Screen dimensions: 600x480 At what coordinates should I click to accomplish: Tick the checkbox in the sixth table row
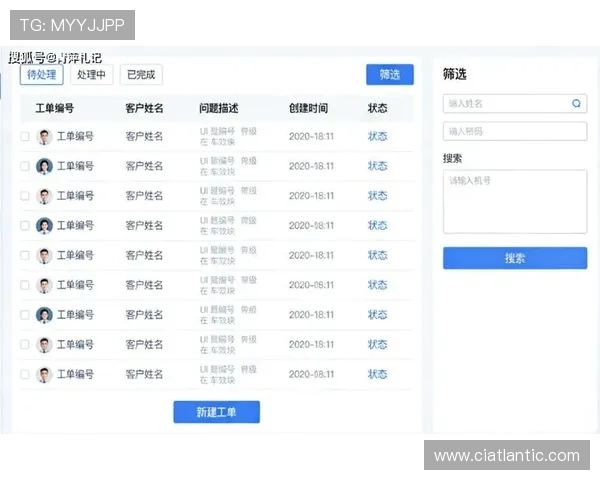[25, 285]
